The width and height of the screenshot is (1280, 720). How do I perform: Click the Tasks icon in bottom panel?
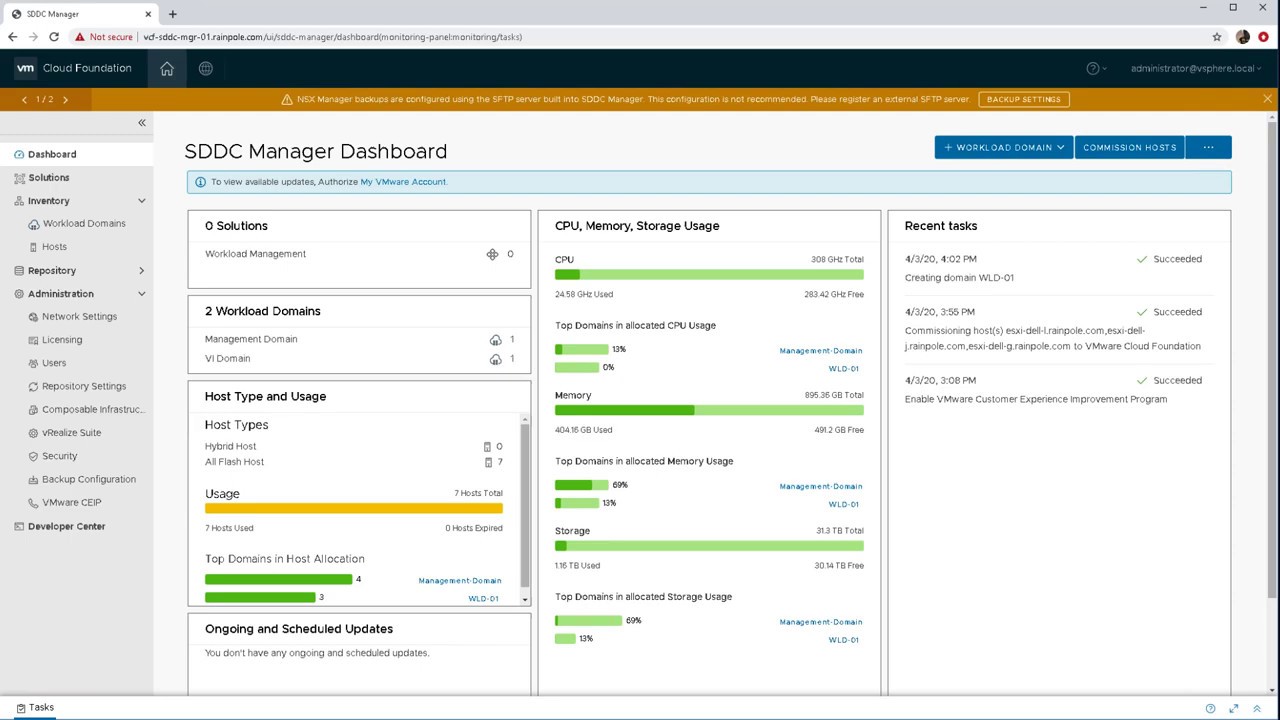click(x=21, y=708)
